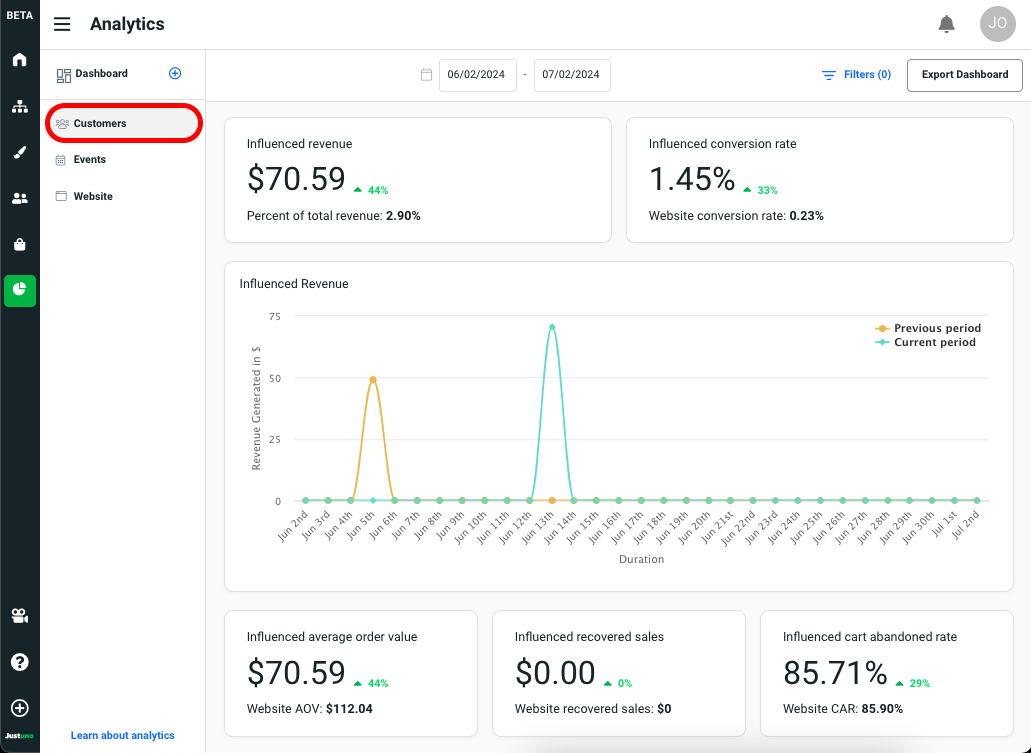Add a new dashboard with plus icon
1031x753 pixels.
coord(175,74)
